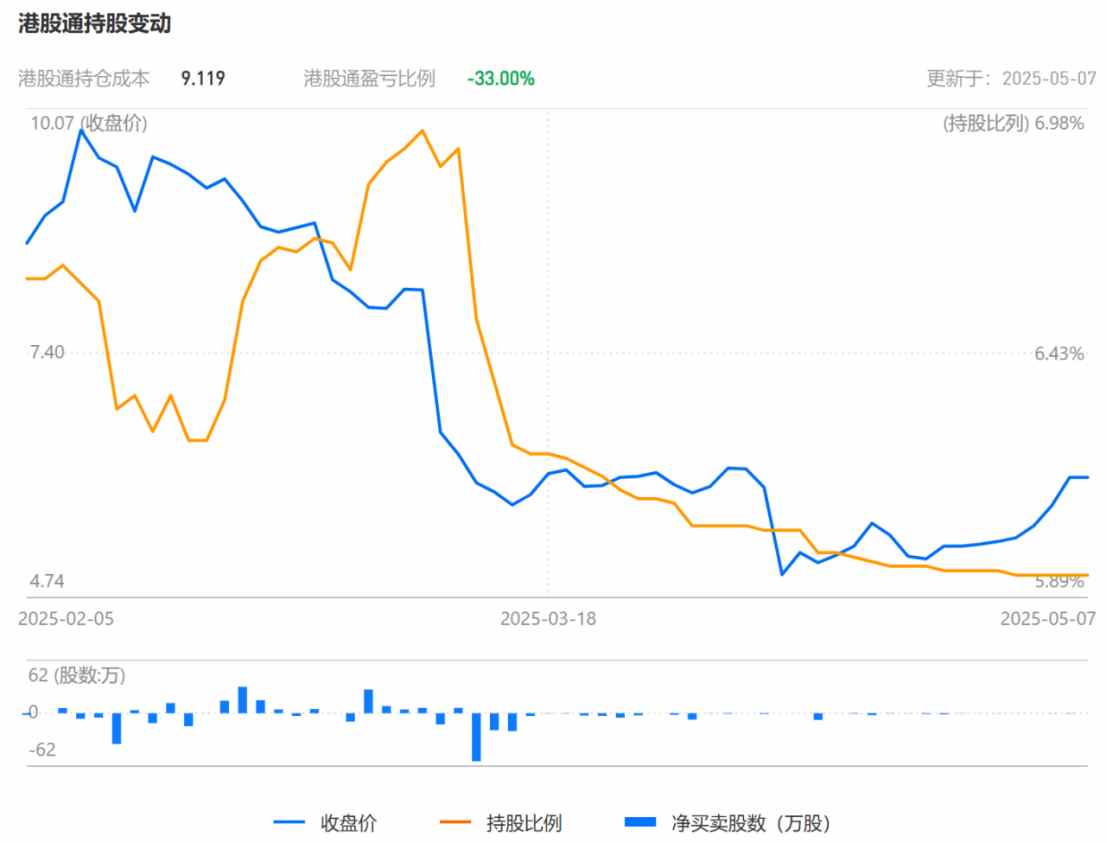Click the 9.119 holding cost value
This screenshot has height=843, width=1107.
[x=203, y=78]
